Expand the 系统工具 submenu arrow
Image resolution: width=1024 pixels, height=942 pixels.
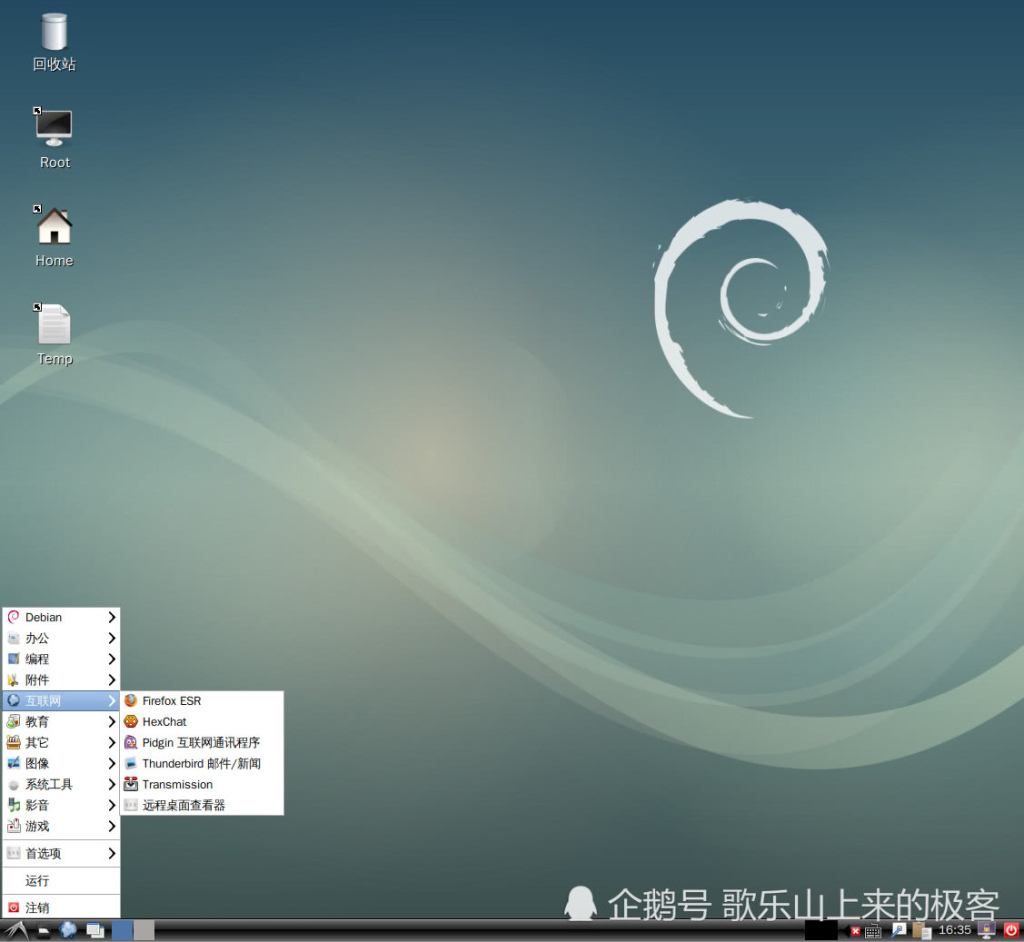(x=112, y=785)
